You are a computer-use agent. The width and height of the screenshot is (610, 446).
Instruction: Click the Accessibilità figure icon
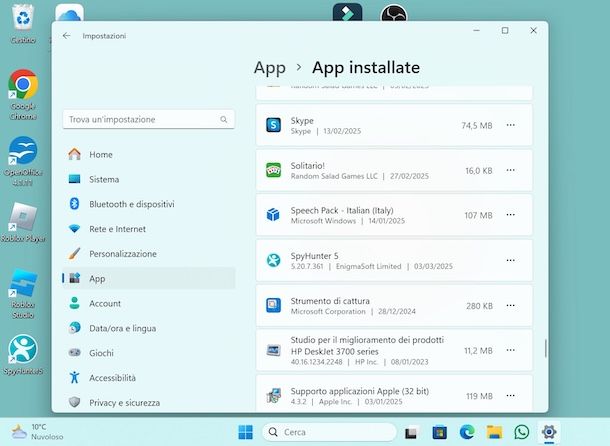74,378
